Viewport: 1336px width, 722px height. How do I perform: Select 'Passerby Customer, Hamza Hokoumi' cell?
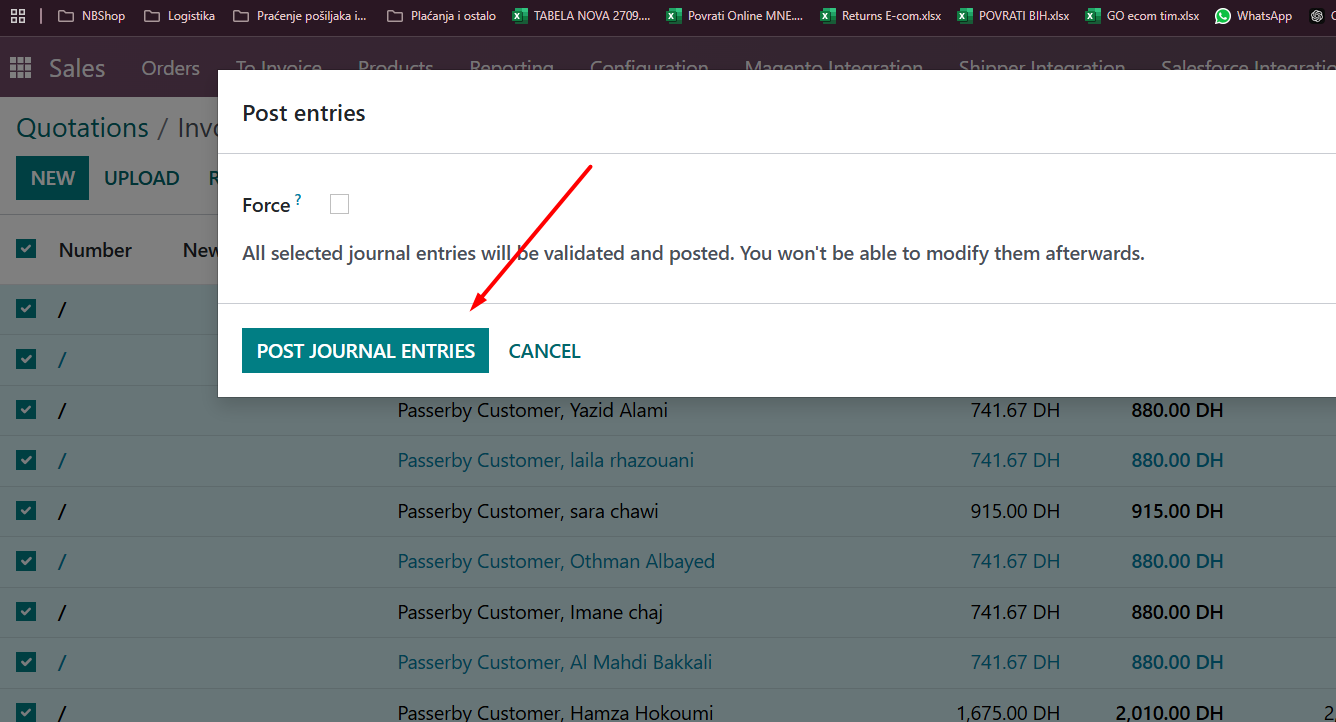pos(555,712)
